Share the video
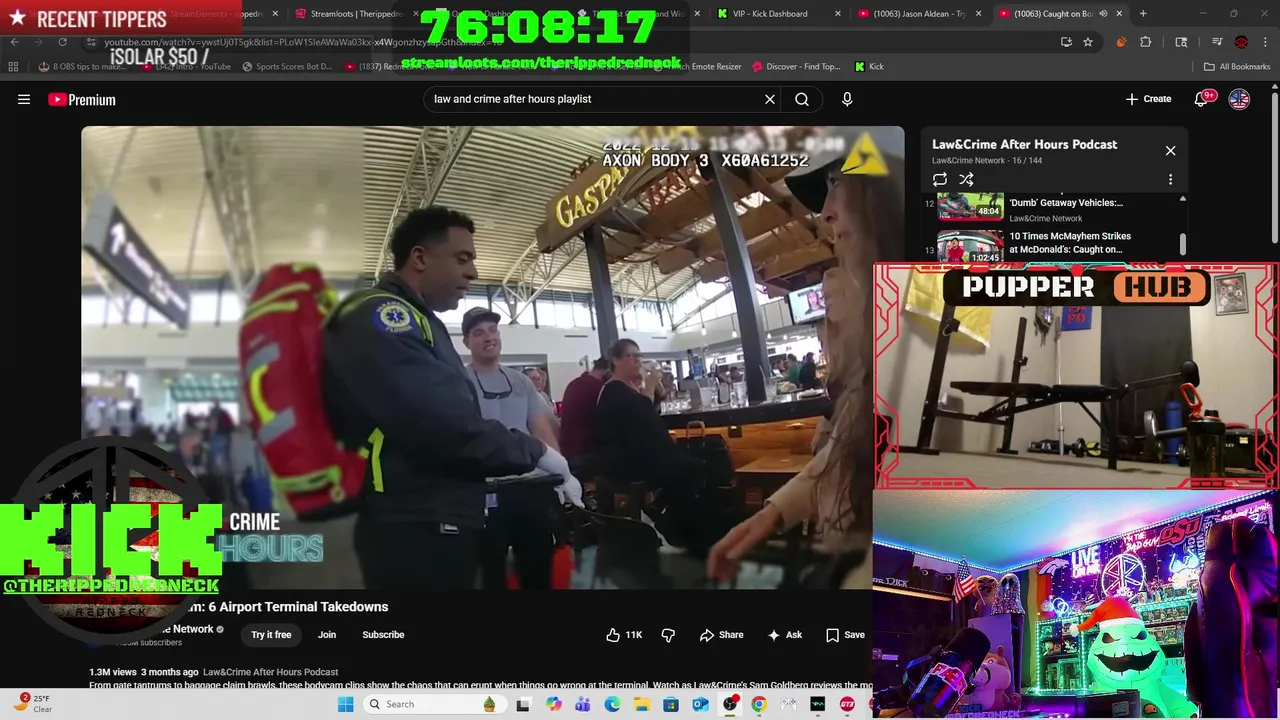Viewport: 1280px width, 720px height. coord(721,635)
